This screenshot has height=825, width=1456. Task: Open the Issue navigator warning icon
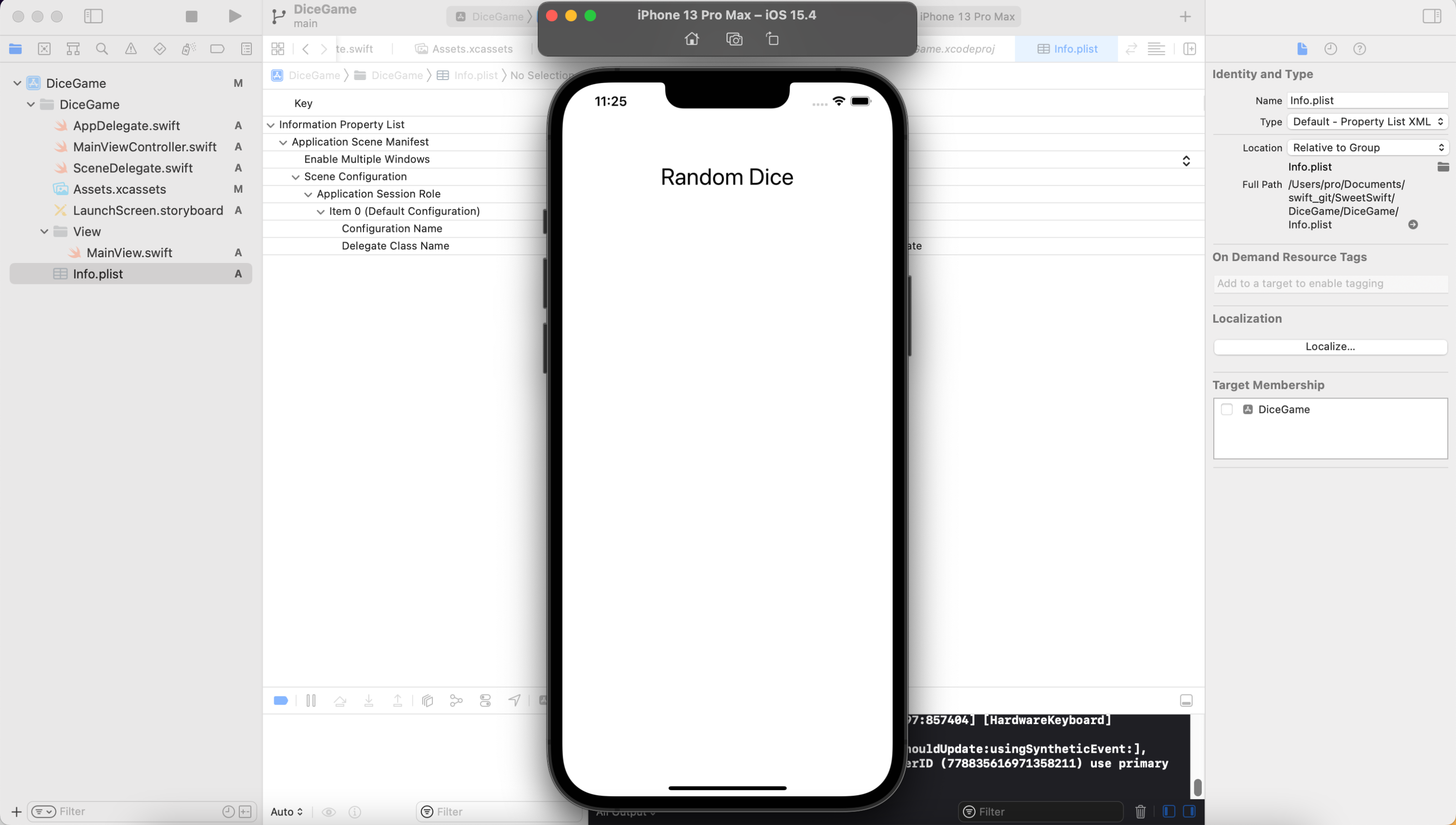point(131,49)
